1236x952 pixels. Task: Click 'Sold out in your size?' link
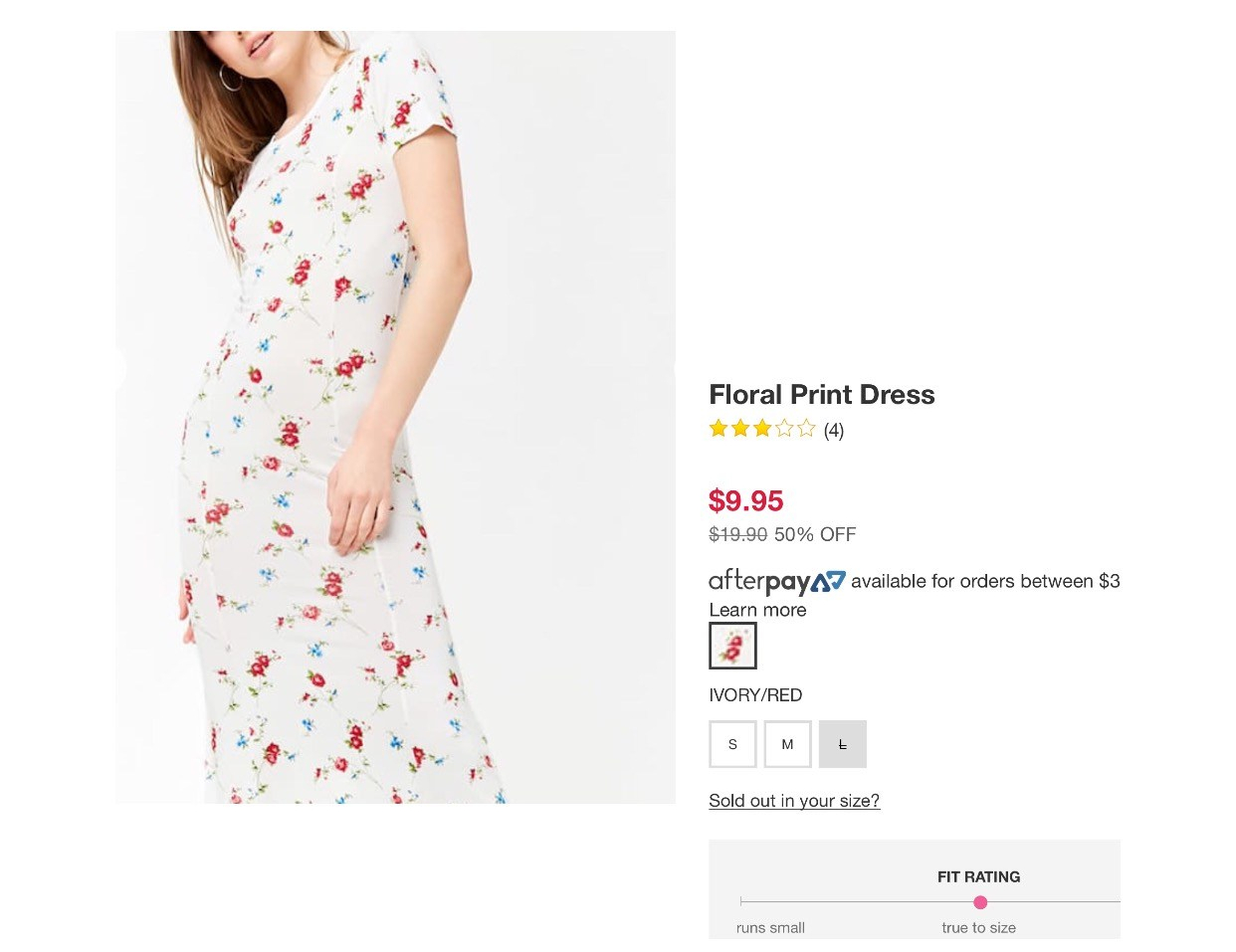(794, 801)
